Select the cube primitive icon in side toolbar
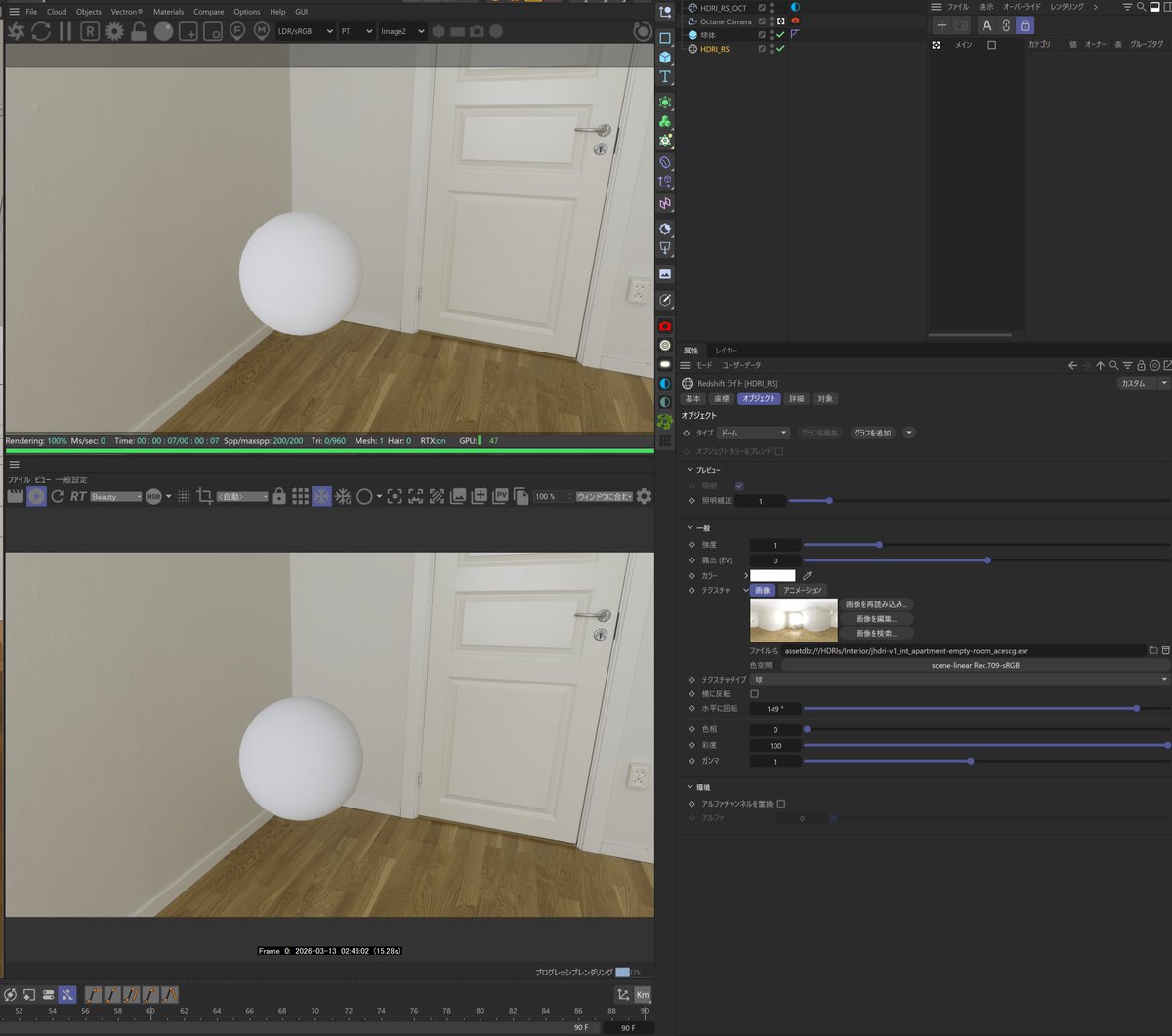Image resolution: width=1172 pixels, height=1036 pixels. pyautogui.click(x=665, y=58)
